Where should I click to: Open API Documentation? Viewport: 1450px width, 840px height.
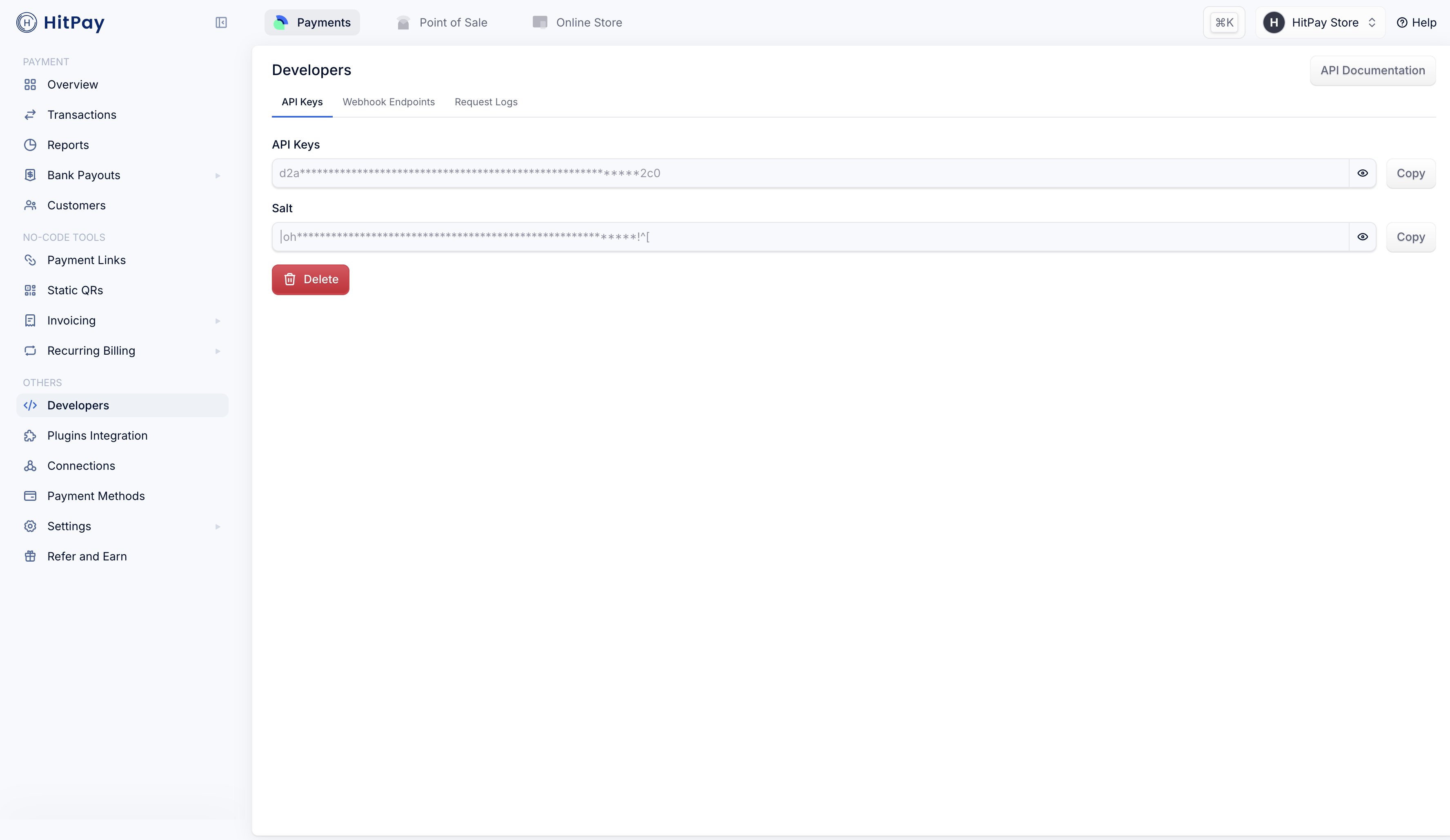coord(1372,70)
